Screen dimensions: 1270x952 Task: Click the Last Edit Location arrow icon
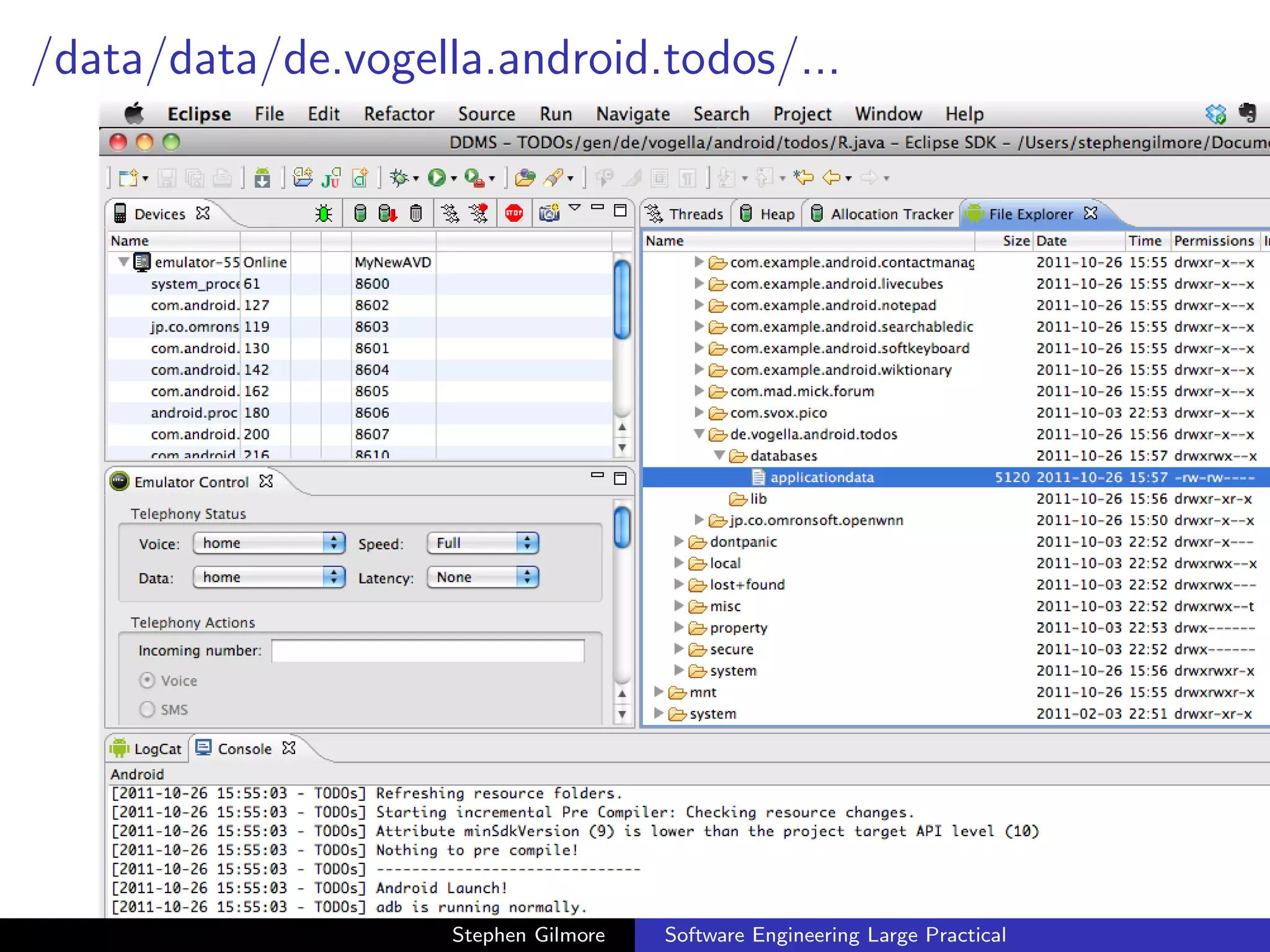(804, 178)
